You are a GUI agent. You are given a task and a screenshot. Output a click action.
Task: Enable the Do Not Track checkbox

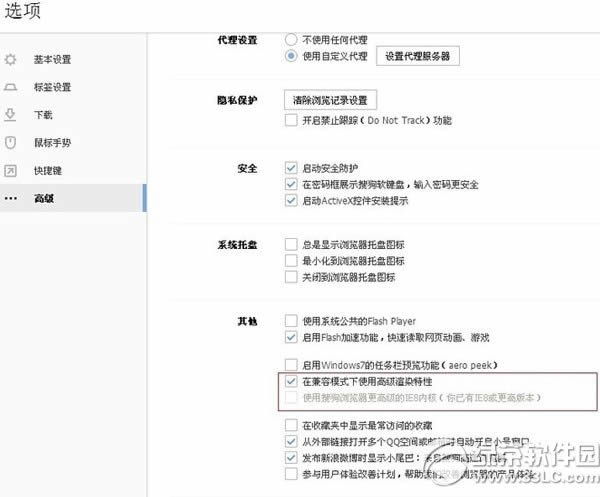pos(291,120)
